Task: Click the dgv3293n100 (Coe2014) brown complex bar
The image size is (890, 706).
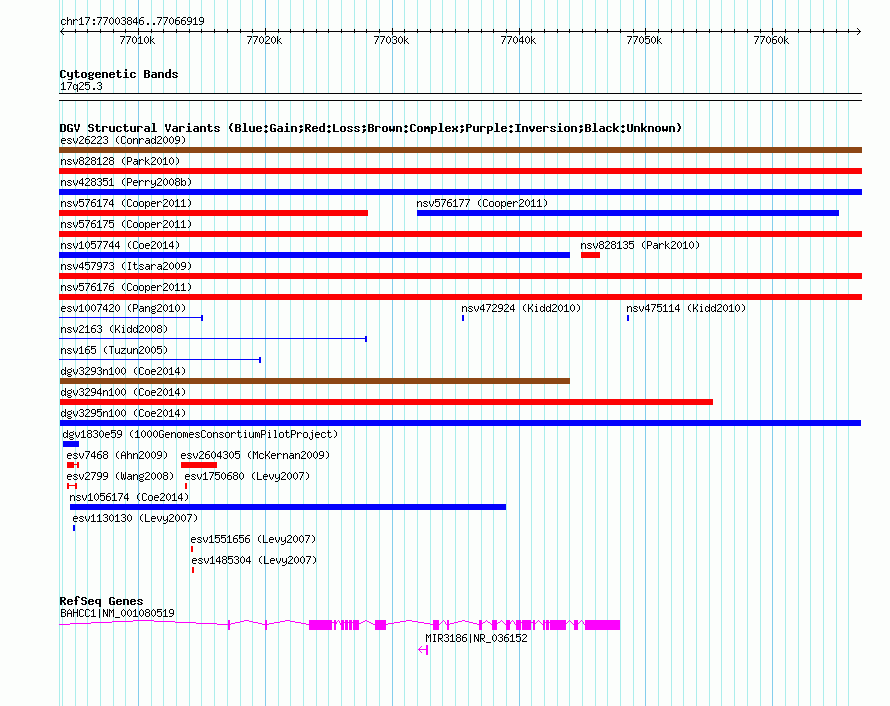Action: pos(314,381)
